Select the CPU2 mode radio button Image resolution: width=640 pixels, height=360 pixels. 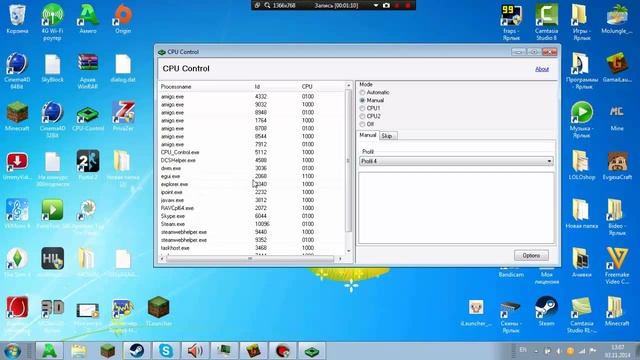(x=362, y=116)
